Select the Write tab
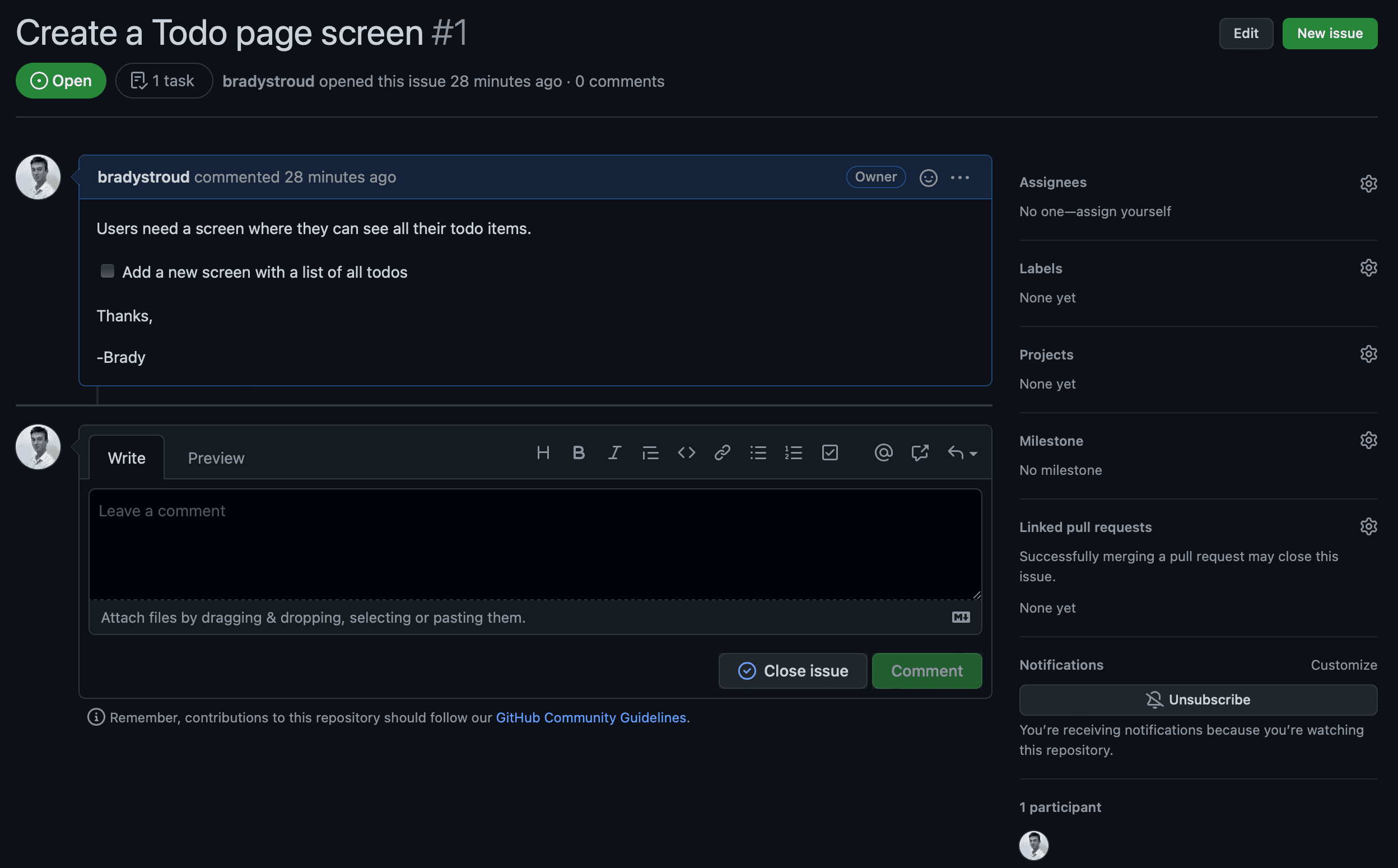Viewport: 1398px width, 868px height. (127, 458)
